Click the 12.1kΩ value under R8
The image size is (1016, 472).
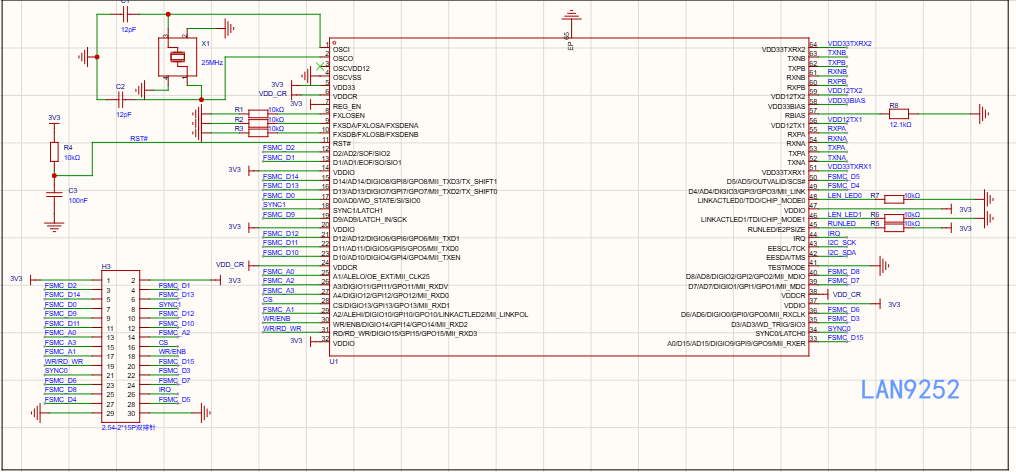pyautogui.click(x=901, y=124)
